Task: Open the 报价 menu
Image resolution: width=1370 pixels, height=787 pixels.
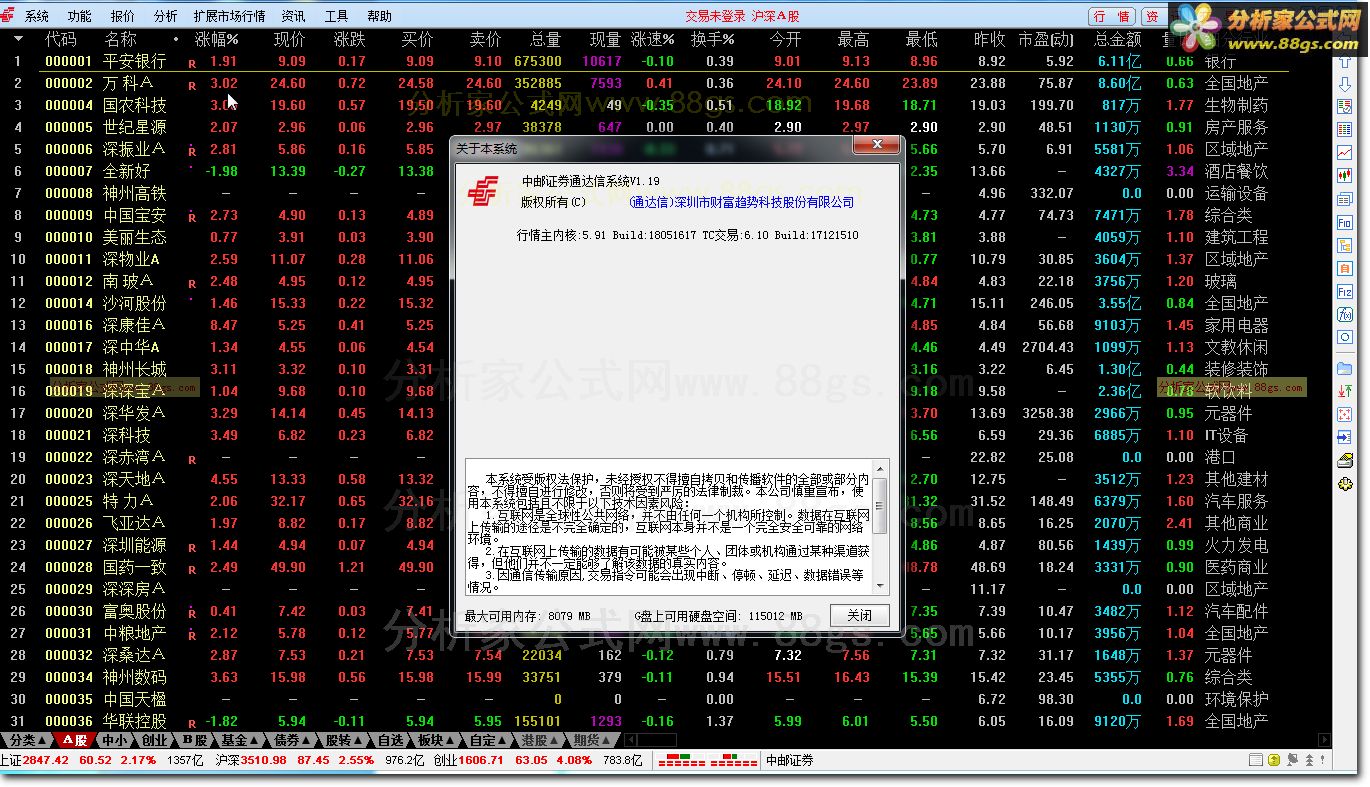Action: (x=123, y=16)
